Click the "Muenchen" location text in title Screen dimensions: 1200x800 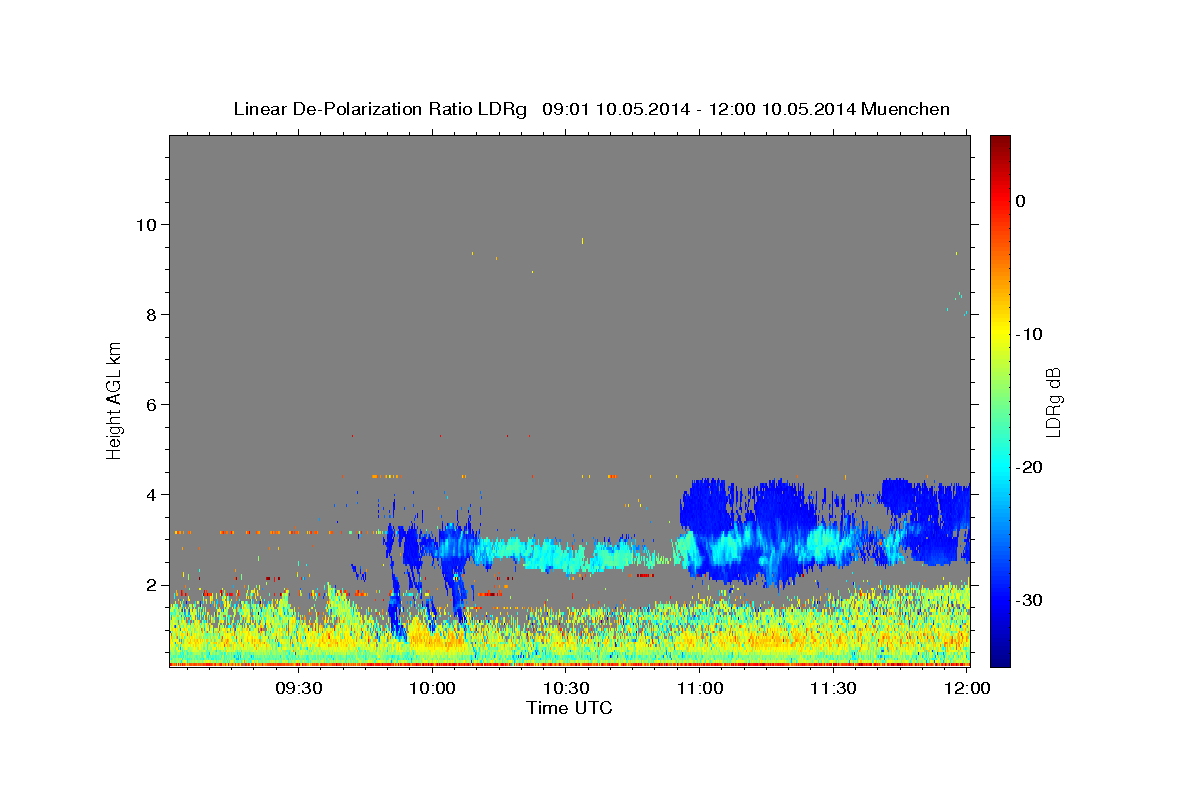tap(905, 109)
